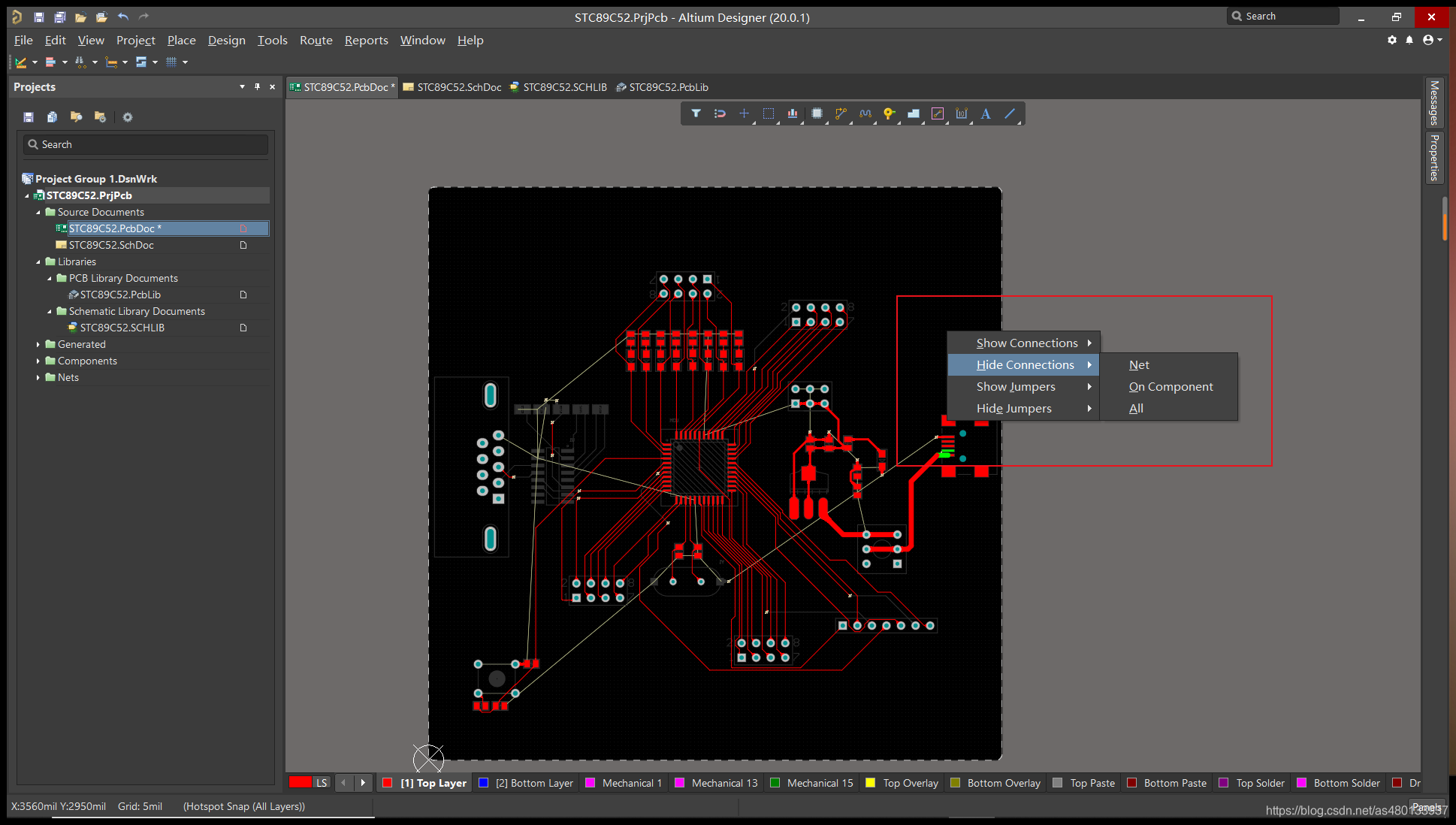
Task: Expand the Nets folder
Action: click(38, 378)
